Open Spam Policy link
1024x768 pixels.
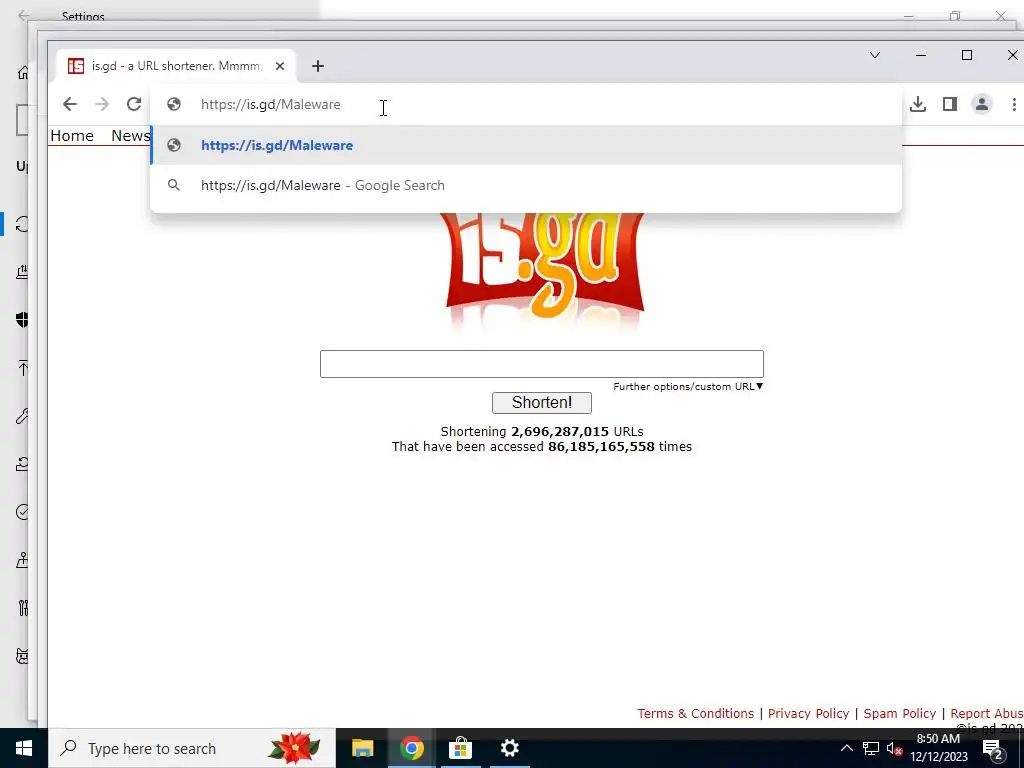pyautogui.click(x=899, y=713)
